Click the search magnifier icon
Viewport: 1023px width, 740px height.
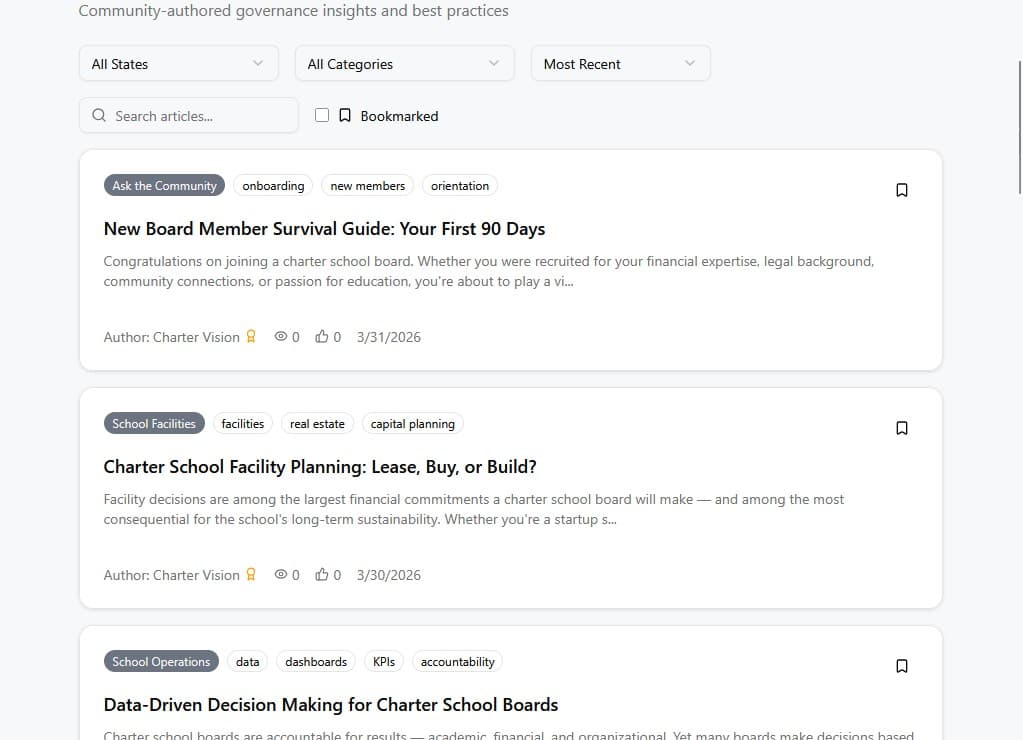pos(99,116)
